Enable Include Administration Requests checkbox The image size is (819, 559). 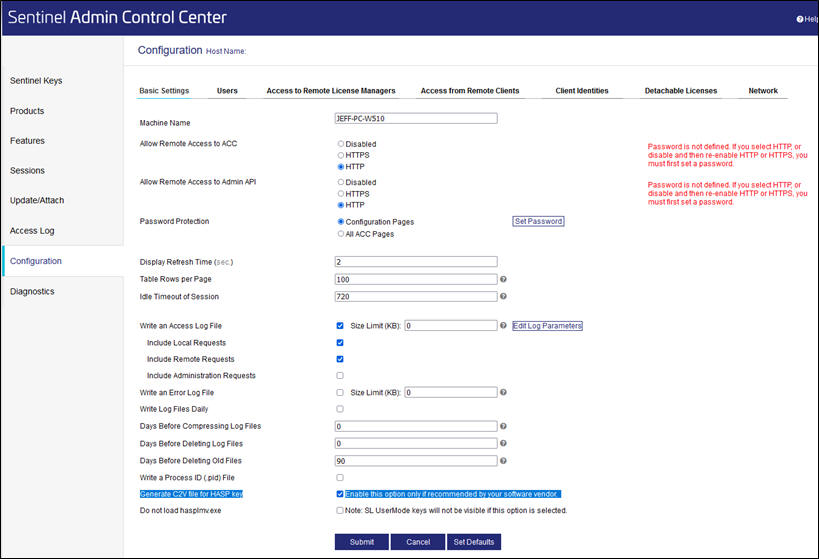(x=340, y=376)
